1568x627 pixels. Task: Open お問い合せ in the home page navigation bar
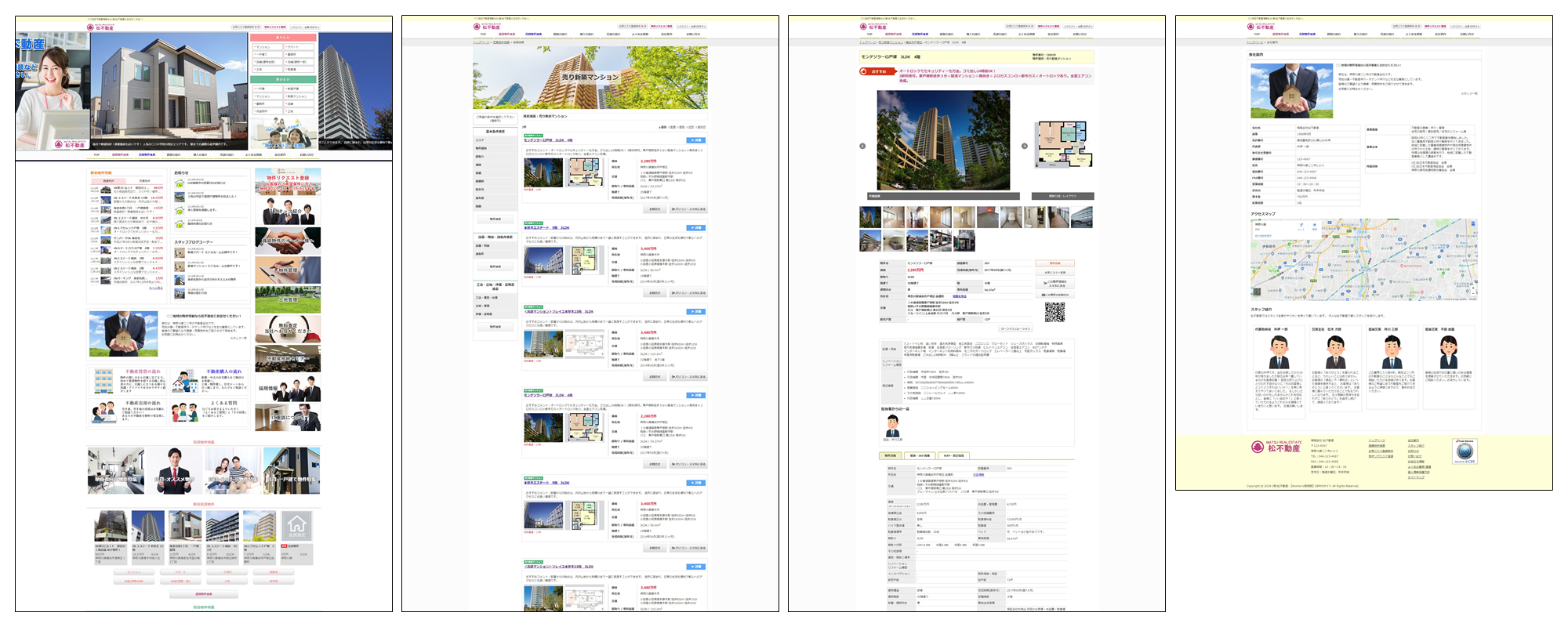pos(307,154)
